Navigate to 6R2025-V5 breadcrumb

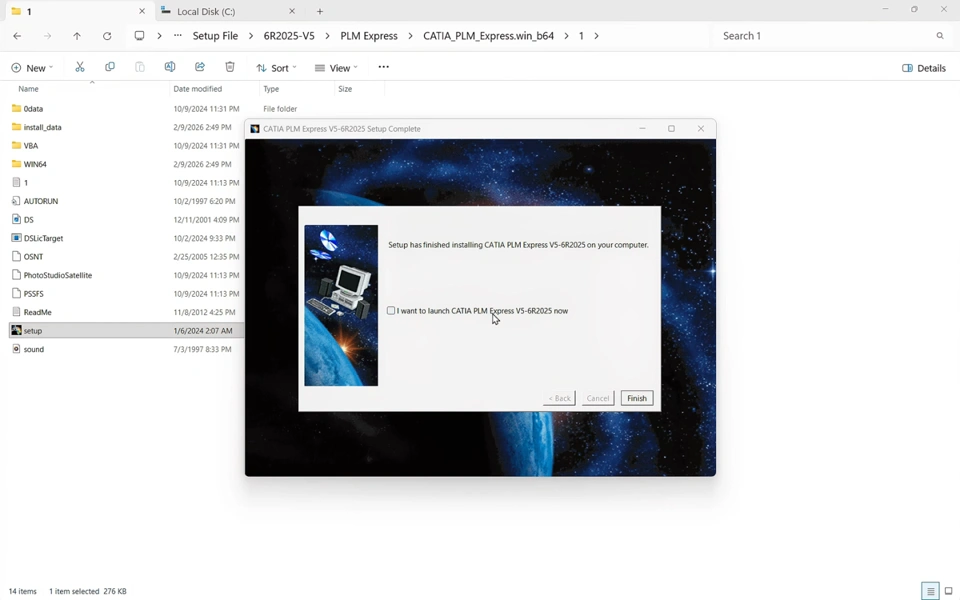click(x=289, y=36)
